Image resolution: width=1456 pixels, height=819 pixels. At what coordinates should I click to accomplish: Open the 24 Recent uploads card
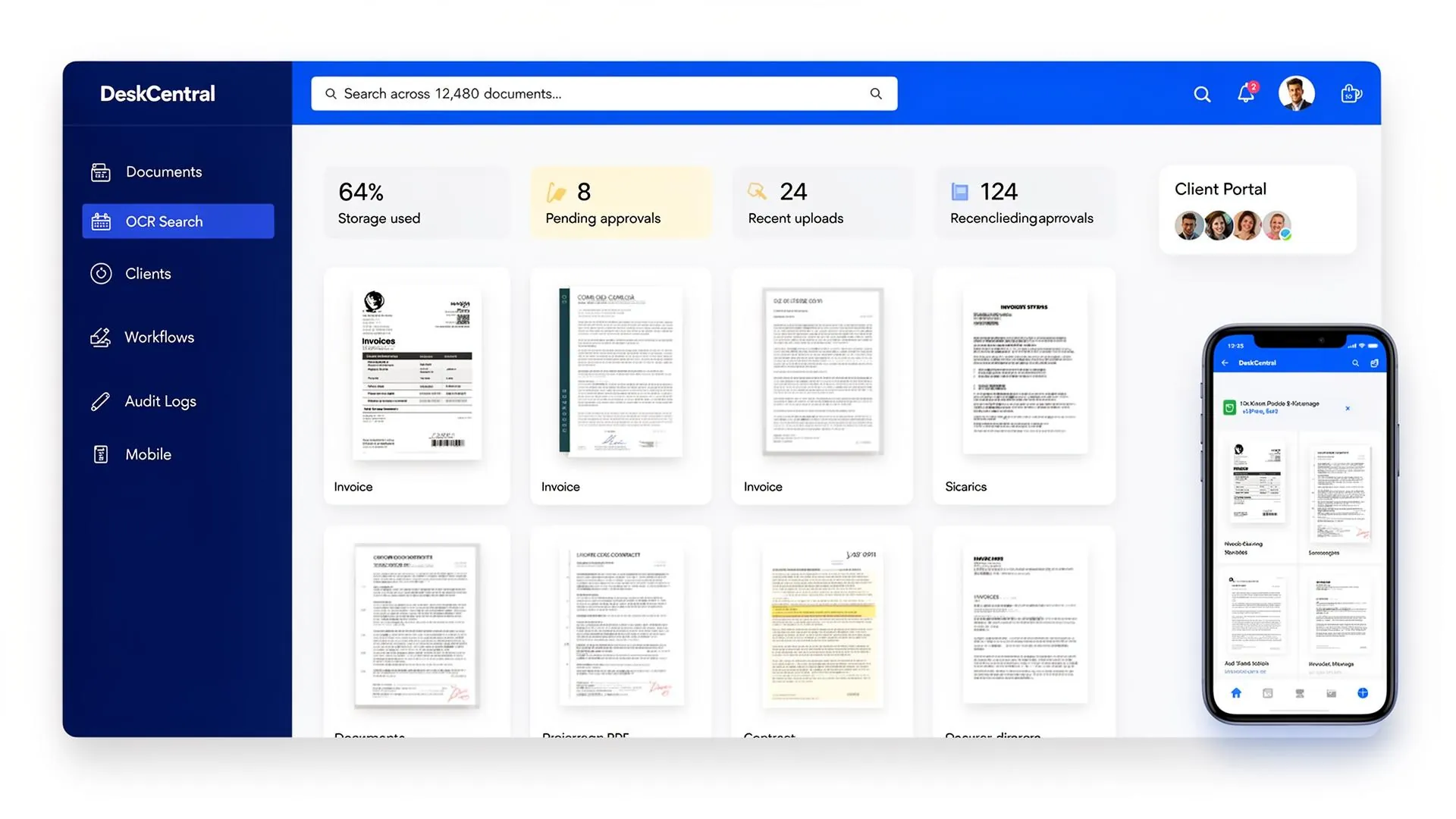[x=822, y=203]
